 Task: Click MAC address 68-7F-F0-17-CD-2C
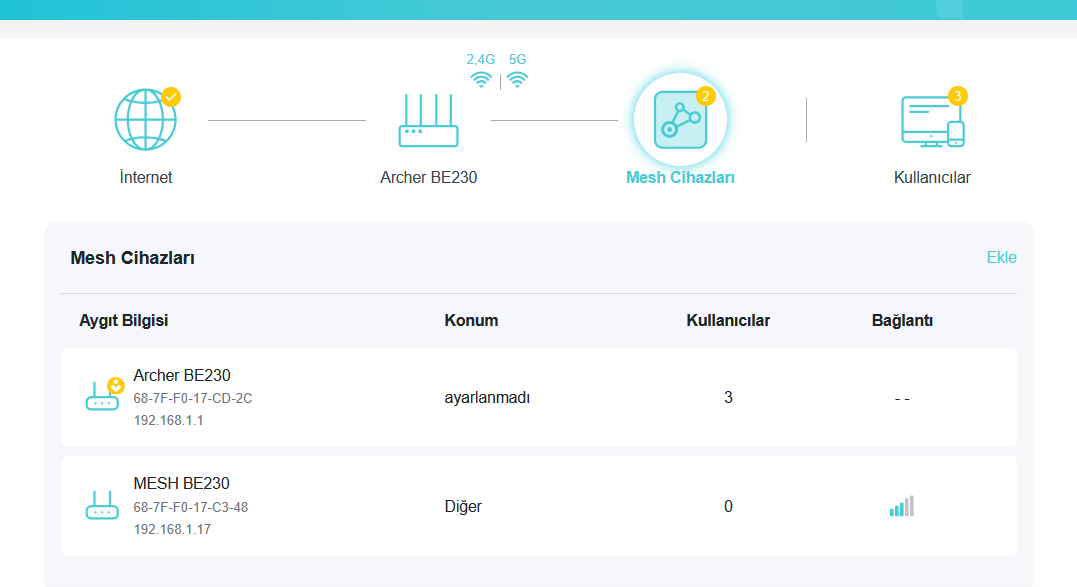click(x=193, y=398)
